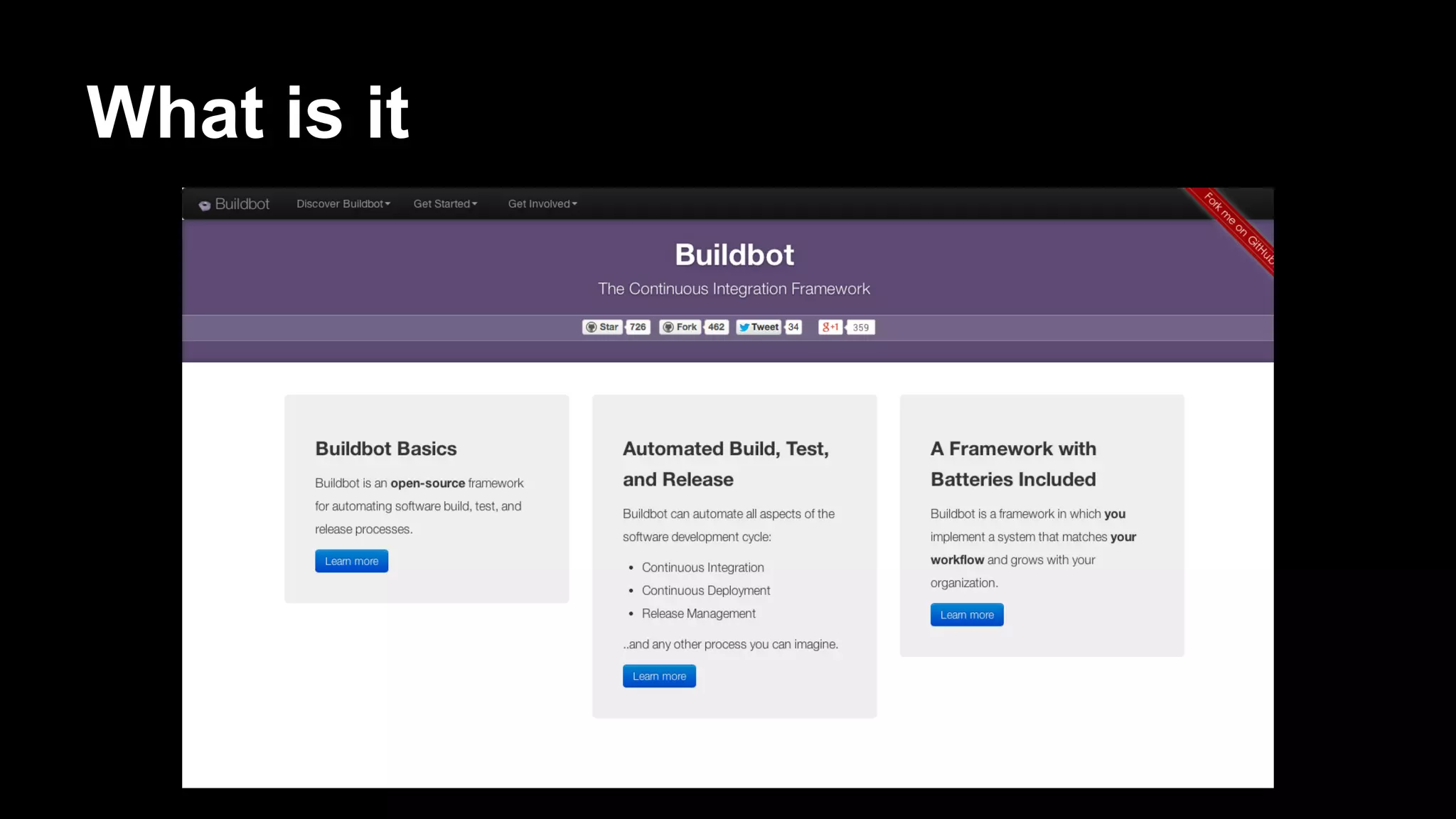Image resolution: width=1456 pixels, height=819 pixels.
Task: Click the large Buildbot page title
Action: coord(734,255)
